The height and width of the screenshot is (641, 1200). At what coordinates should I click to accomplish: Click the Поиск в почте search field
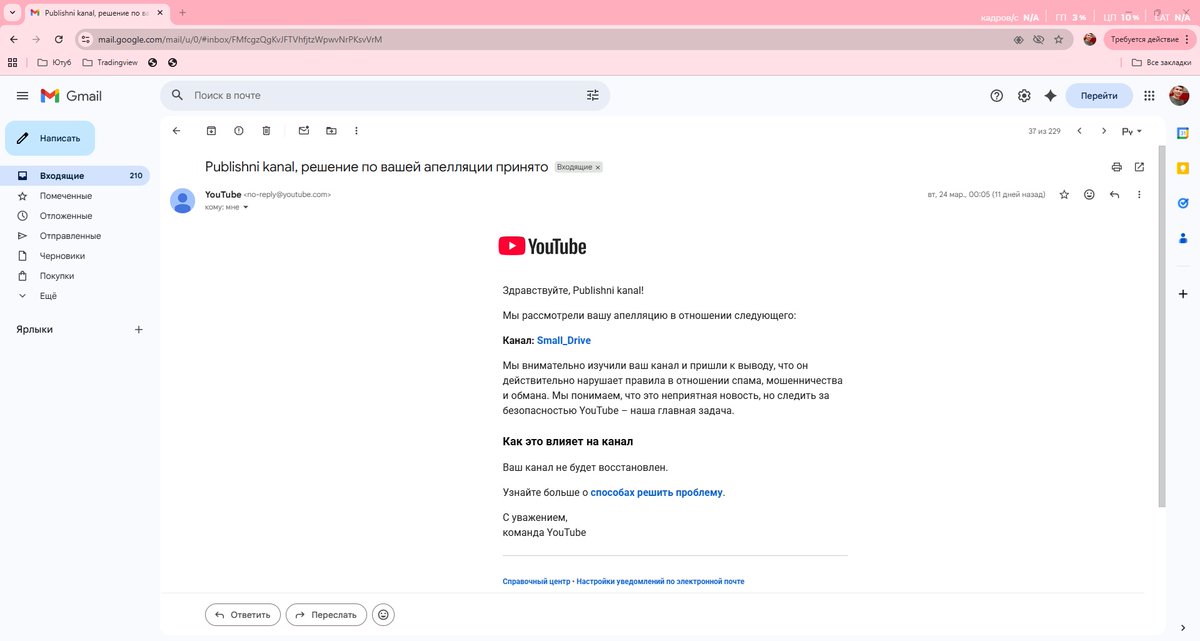coord(385,95)
